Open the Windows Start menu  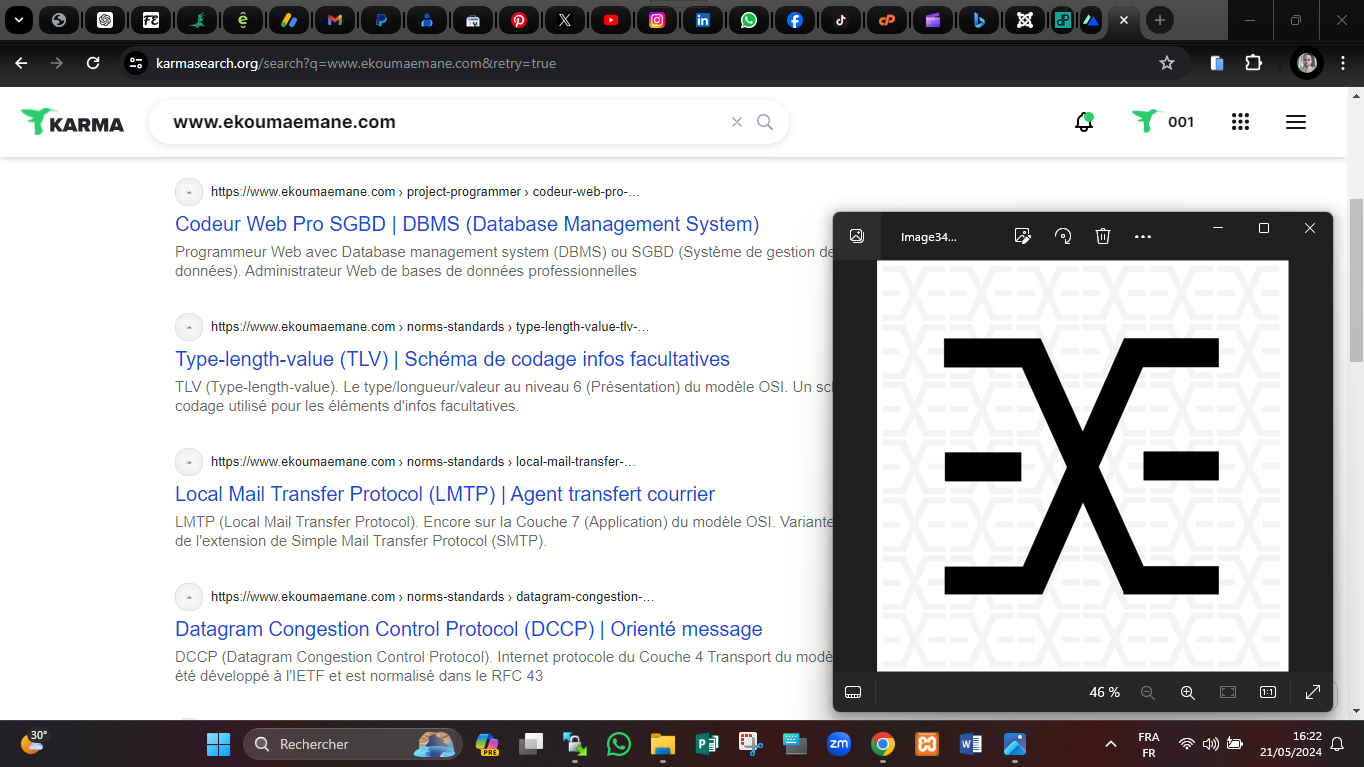218,744
